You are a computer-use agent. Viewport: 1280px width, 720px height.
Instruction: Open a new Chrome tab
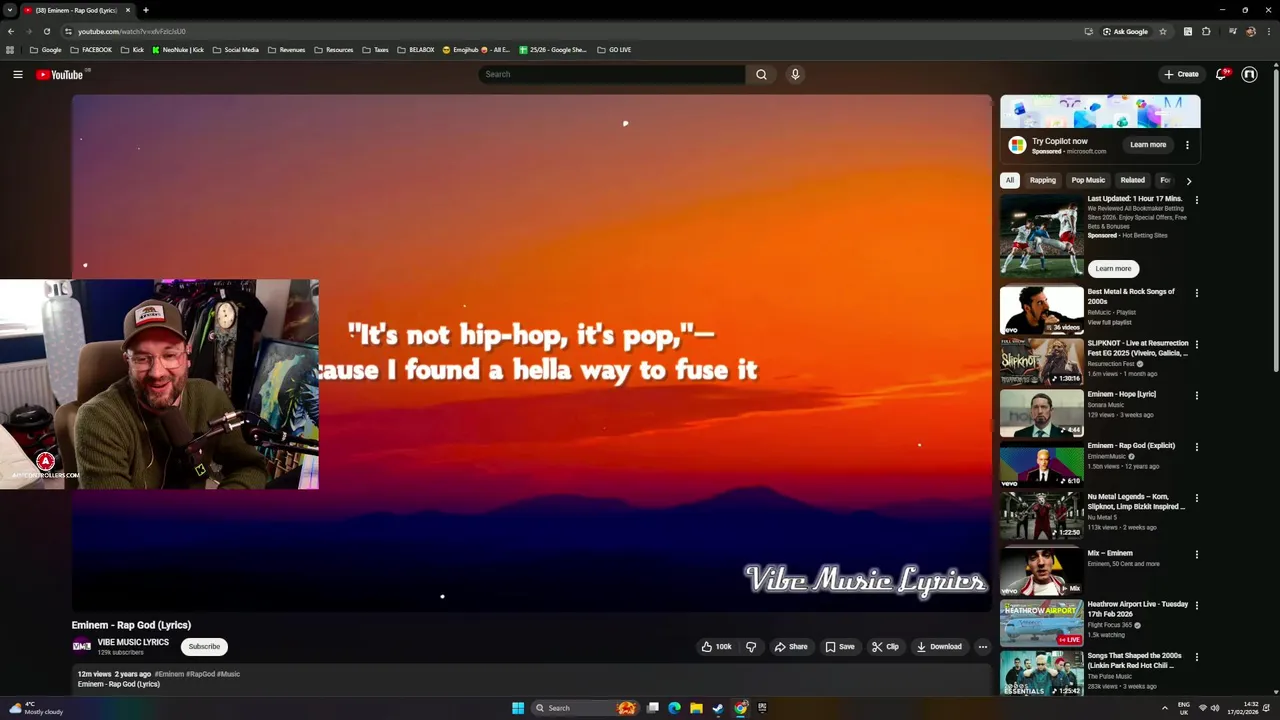coord(145,10)
